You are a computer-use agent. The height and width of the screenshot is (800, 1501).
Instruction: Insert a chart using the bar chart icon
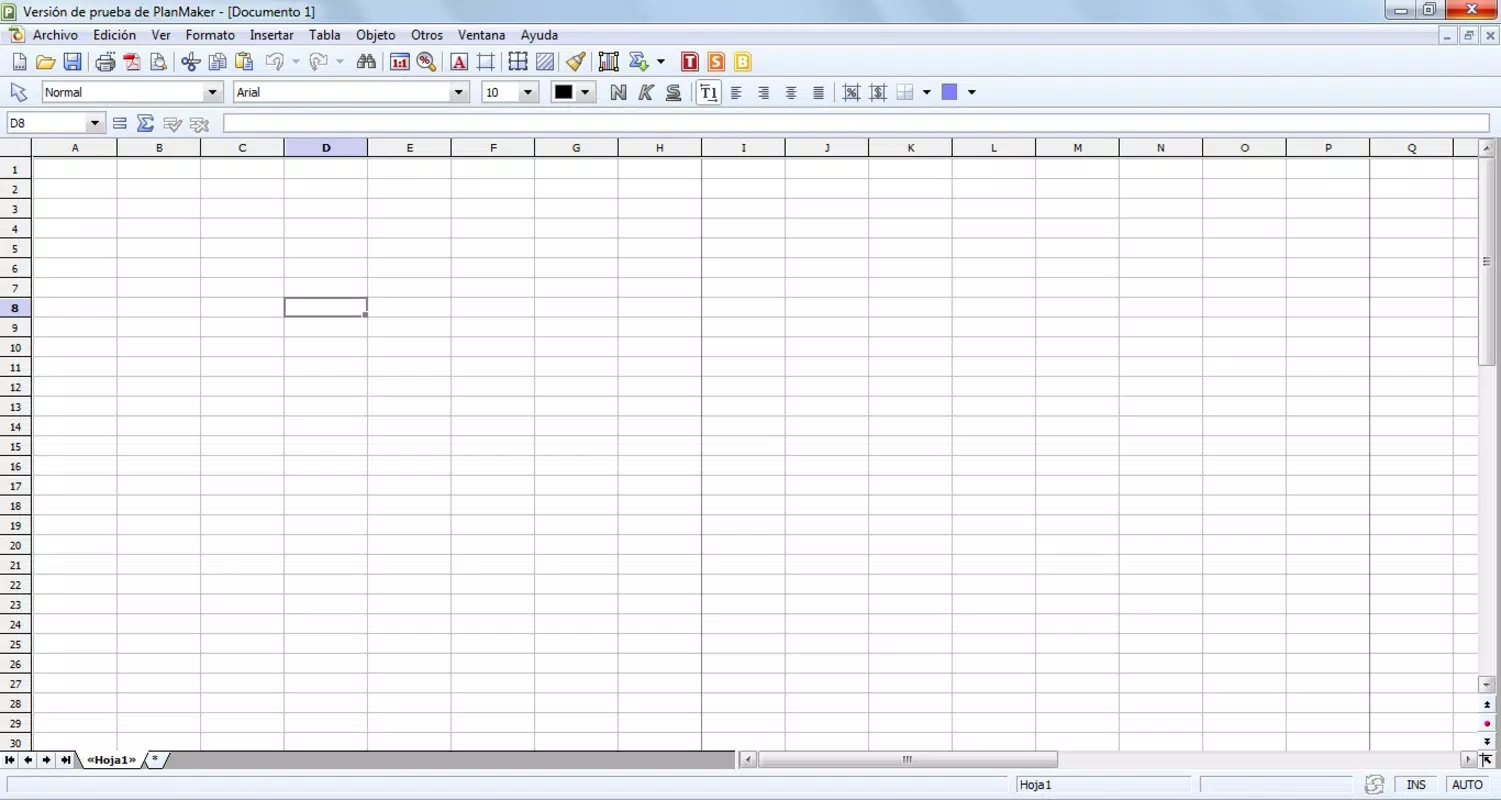pyautogui.click(x=609, y=62)
